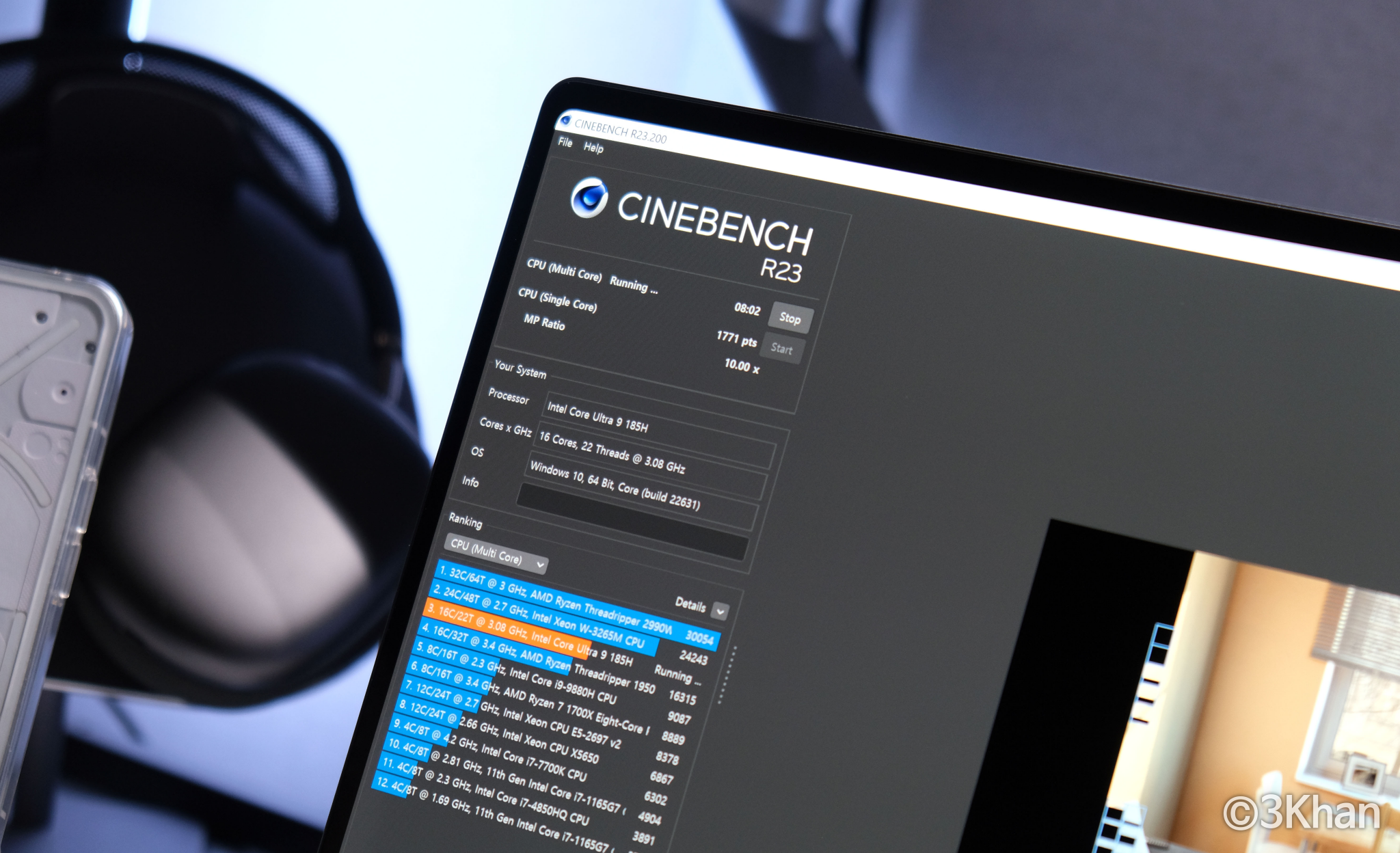Click the empty Info text field
This screenshot has width=1400, height=853.
[632, 521]
